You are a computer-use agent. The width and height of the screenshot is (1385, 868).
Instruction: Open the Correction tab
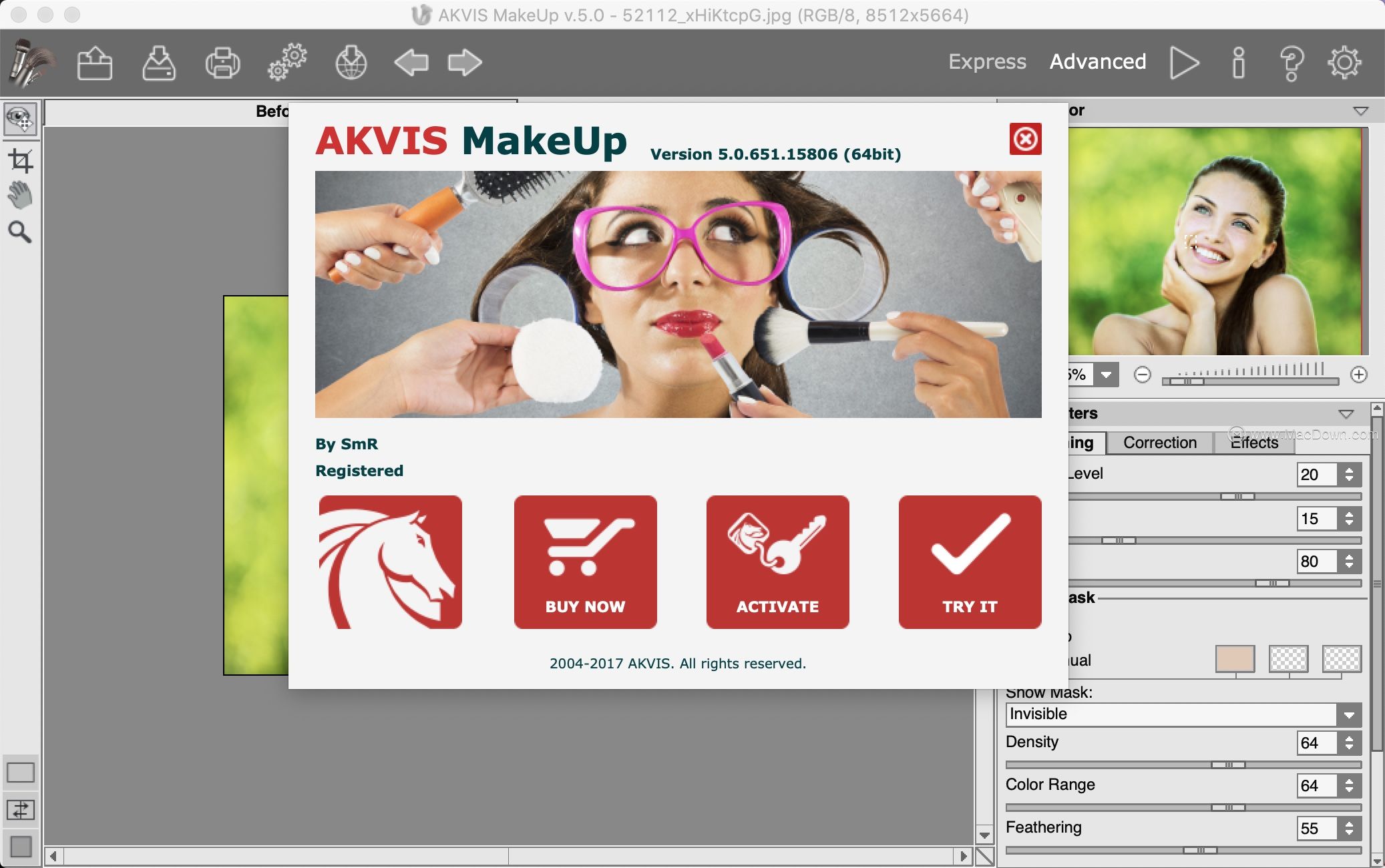coord(1159,443)
